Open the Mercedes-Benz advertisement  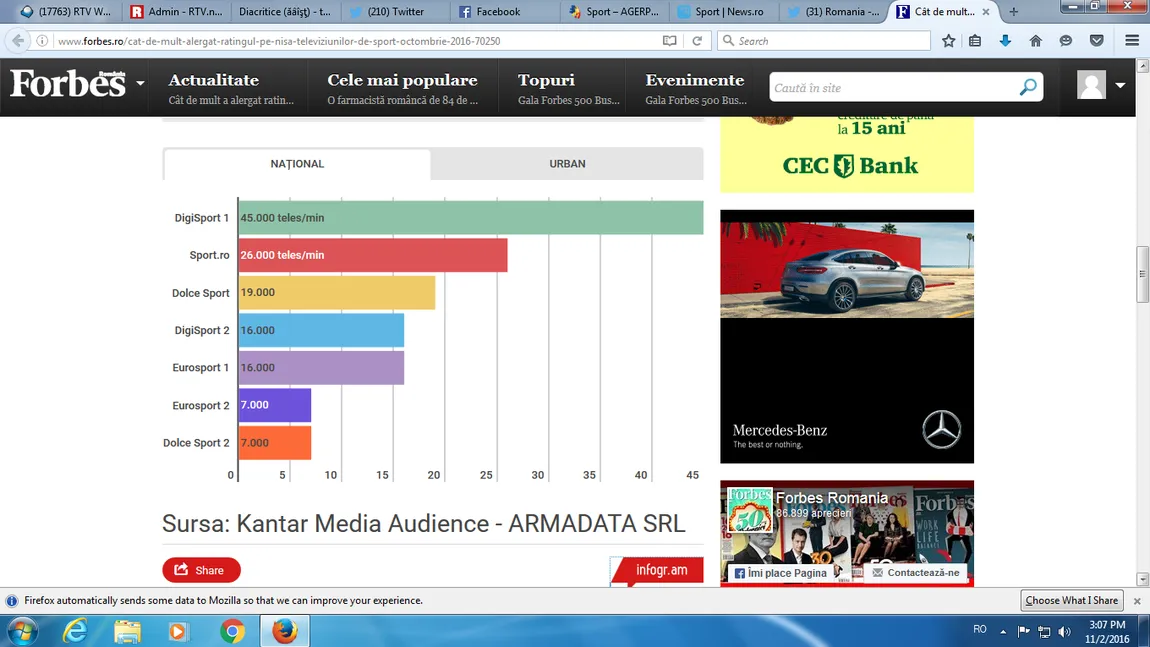coord(847,337)
